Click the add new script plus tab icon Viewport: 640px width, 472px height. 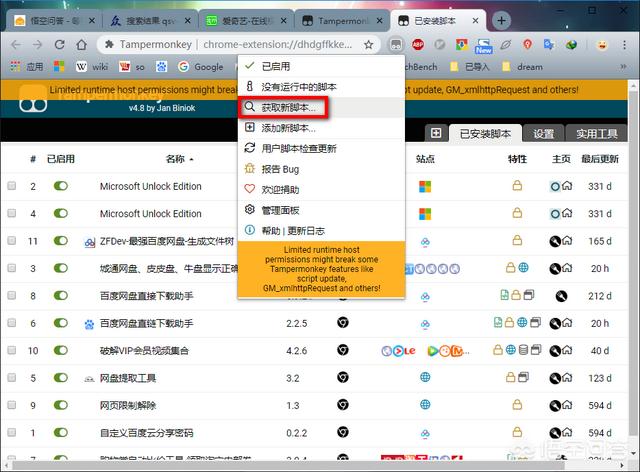(436, 133)
